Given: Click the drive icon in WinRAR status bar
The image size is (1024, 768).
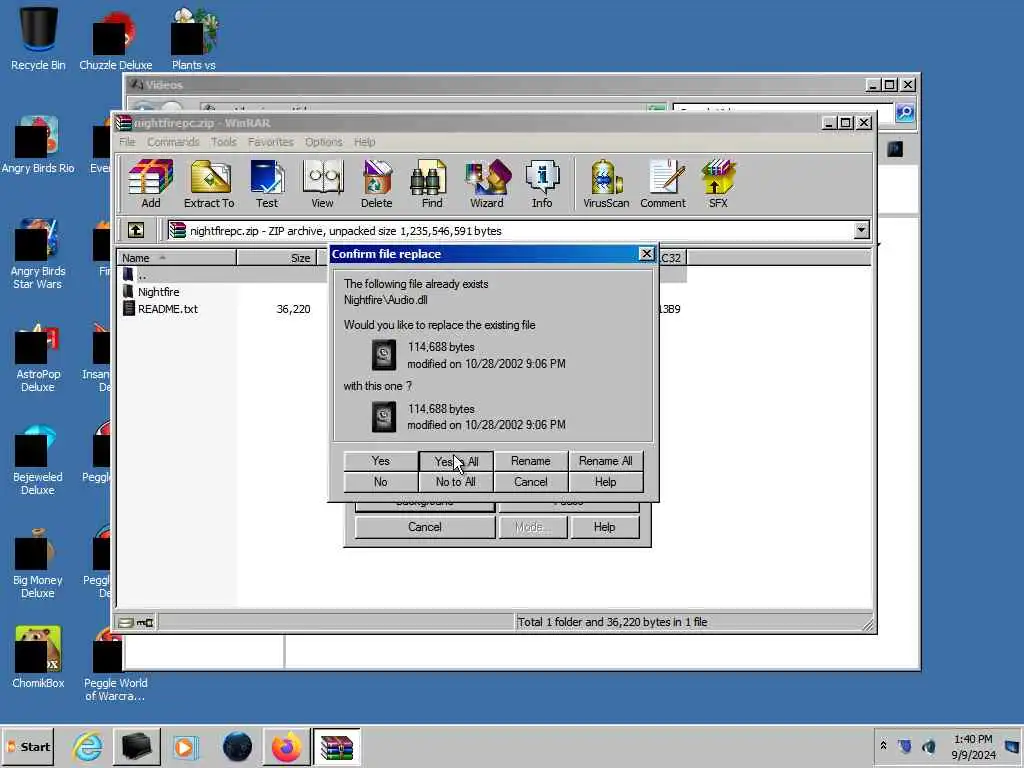Looking at the screenshot, I should pyautogui.click(x=127, y=622).
